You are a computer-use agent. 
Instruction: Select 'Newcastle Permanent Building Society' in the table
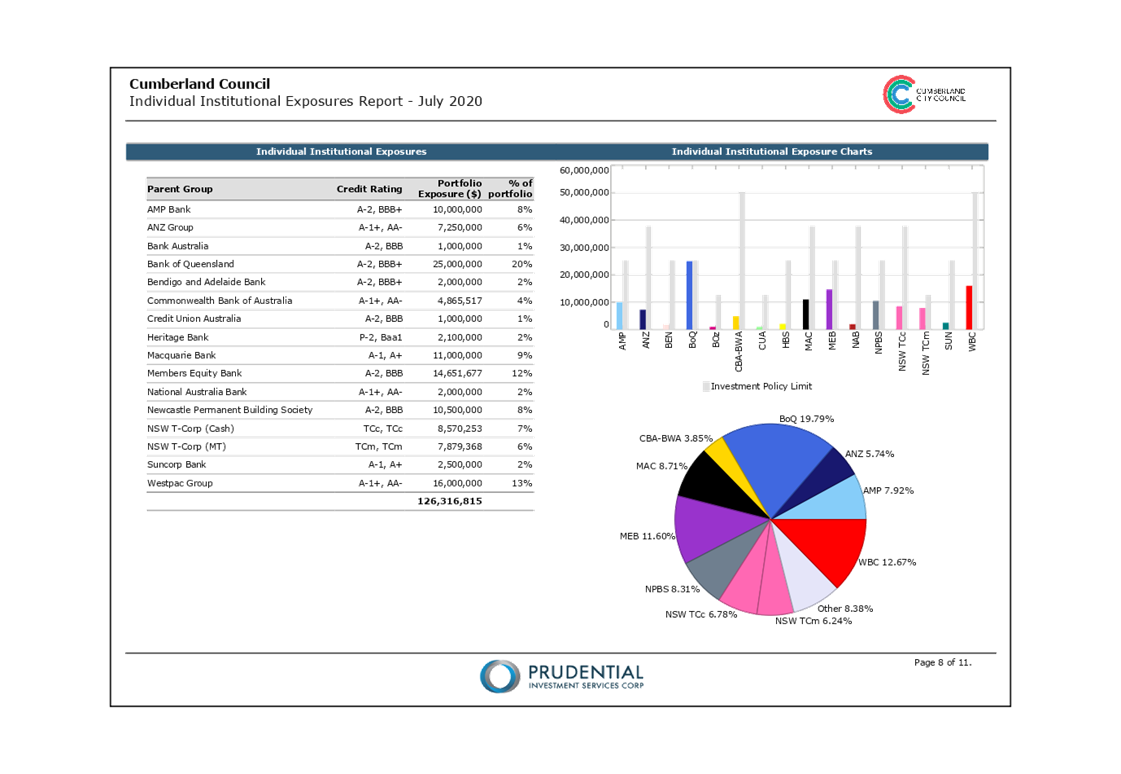(229, 410)
